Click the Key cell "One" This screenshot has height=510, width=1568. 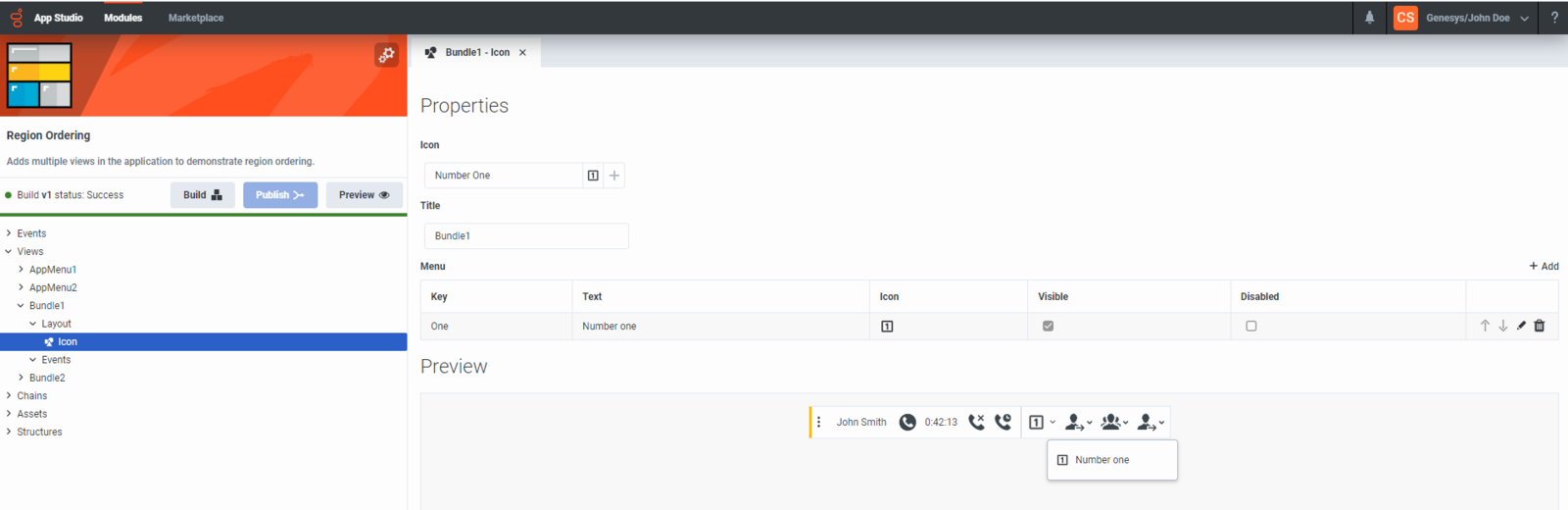click(x=496, y=327)
